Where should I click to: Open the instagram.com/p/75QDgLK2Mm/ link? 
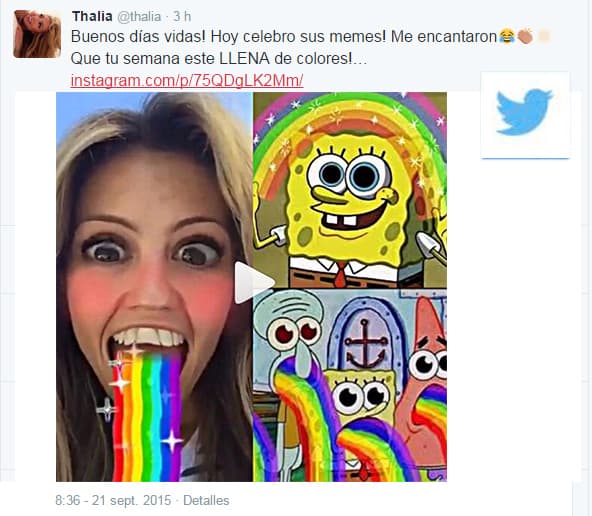point(187,80)
